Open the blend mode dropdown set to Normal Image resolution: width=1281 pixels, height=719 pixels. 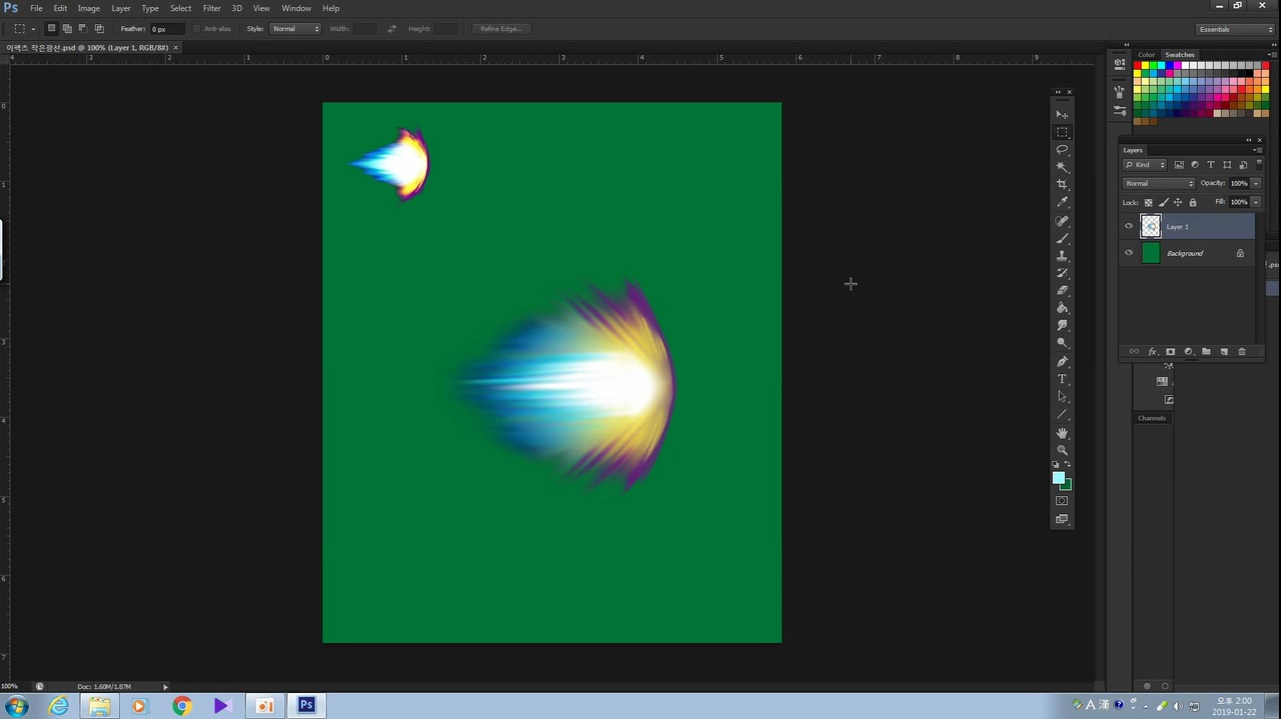(x=1158, y=183)
